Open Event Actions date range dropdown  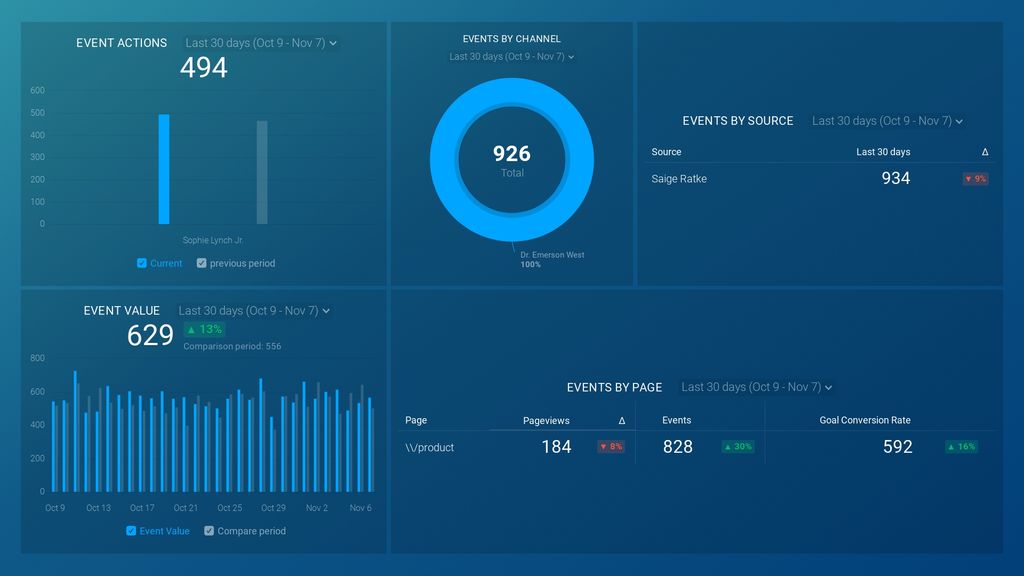click(x=261, y=43)
